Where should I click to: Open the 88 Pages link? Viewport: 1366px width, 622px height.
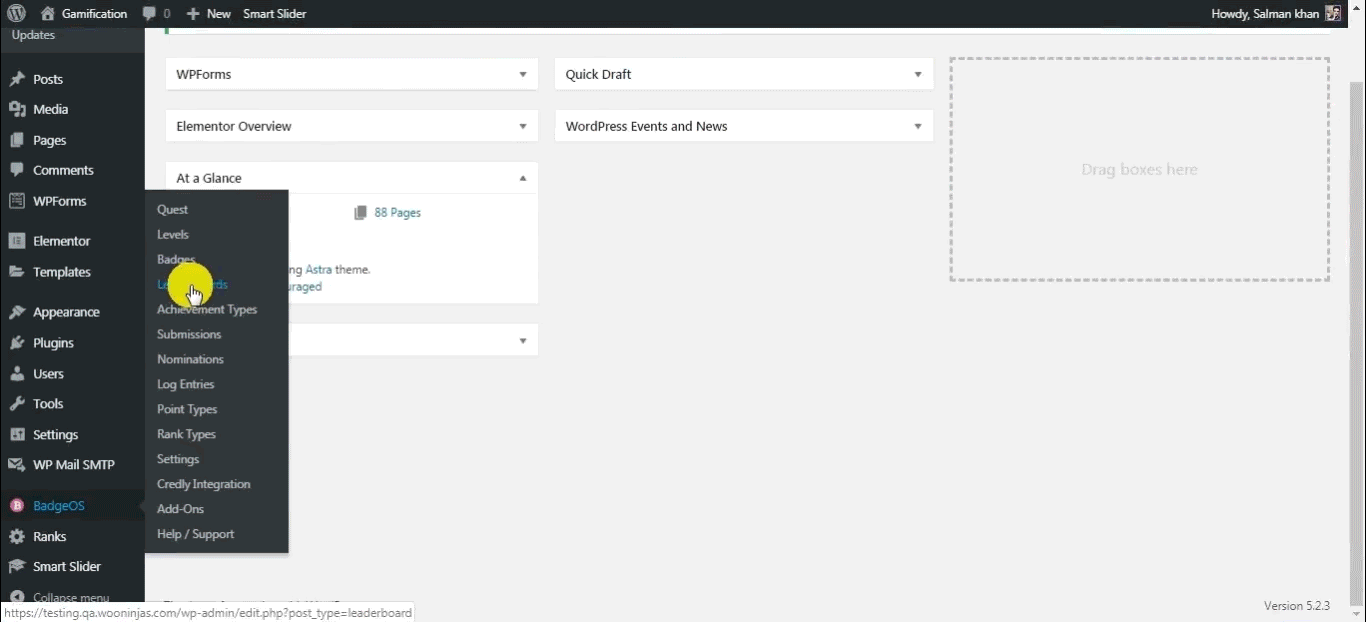[x=397, y=213]
